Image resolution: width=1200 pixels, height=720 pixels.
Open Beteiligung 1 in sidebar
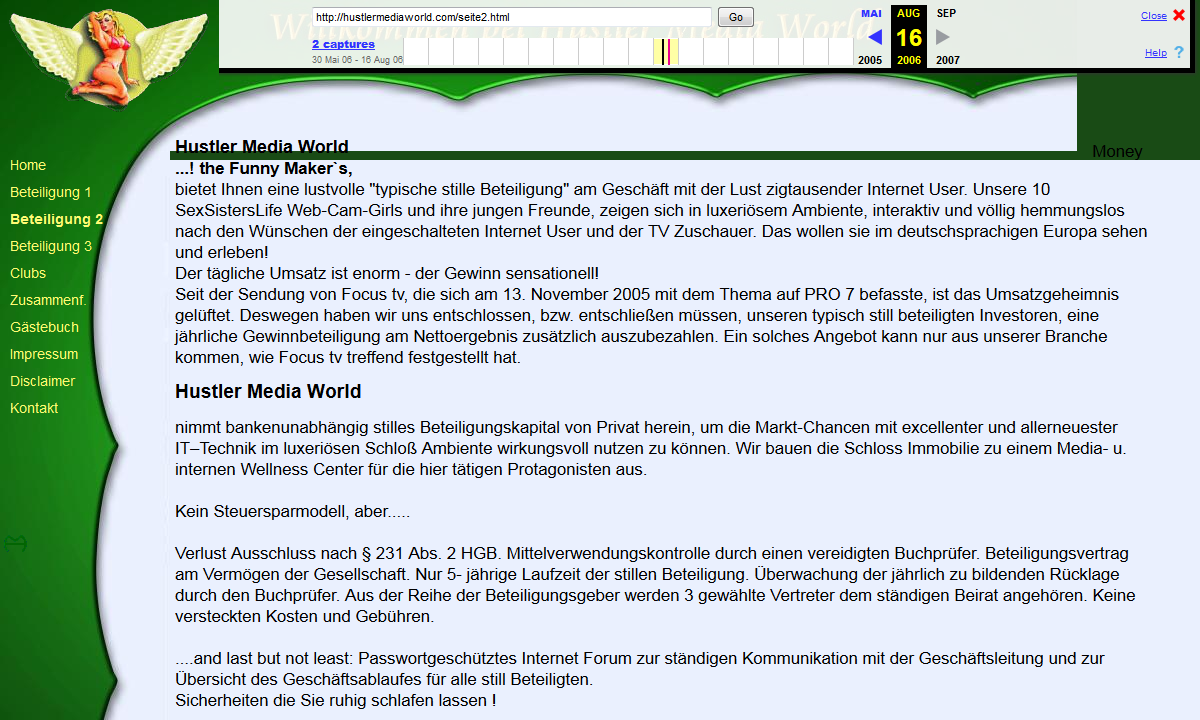pyautogui.click(x=51, y=192)
